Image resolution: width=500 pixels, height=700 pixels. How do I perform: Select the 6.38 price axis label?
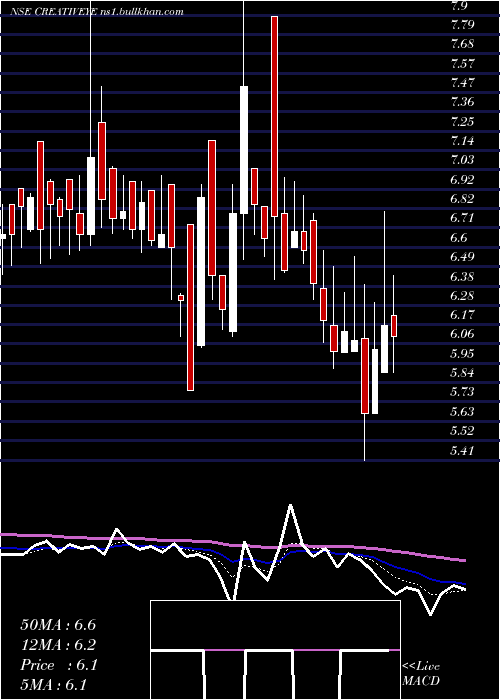(462, 276)
